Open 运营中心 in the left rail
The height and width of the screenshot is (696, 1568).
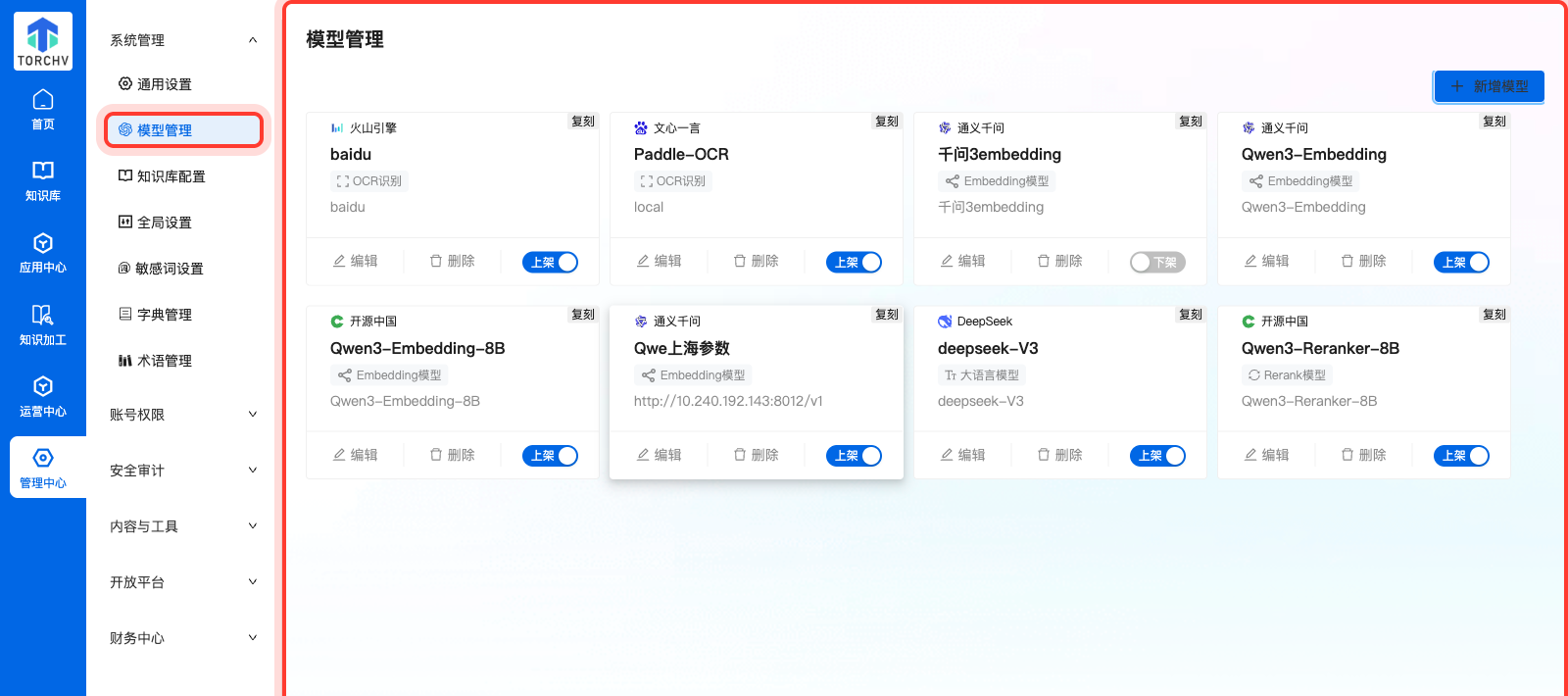tap(43, 396)
